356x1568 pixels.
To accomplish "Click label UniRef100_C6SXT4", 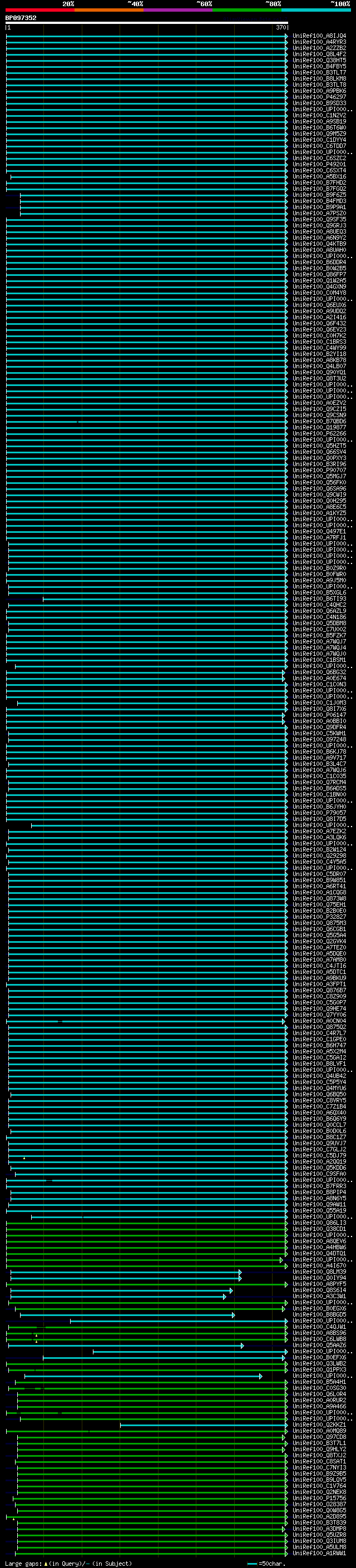I will pyautogui.click(x=319, y=170).
